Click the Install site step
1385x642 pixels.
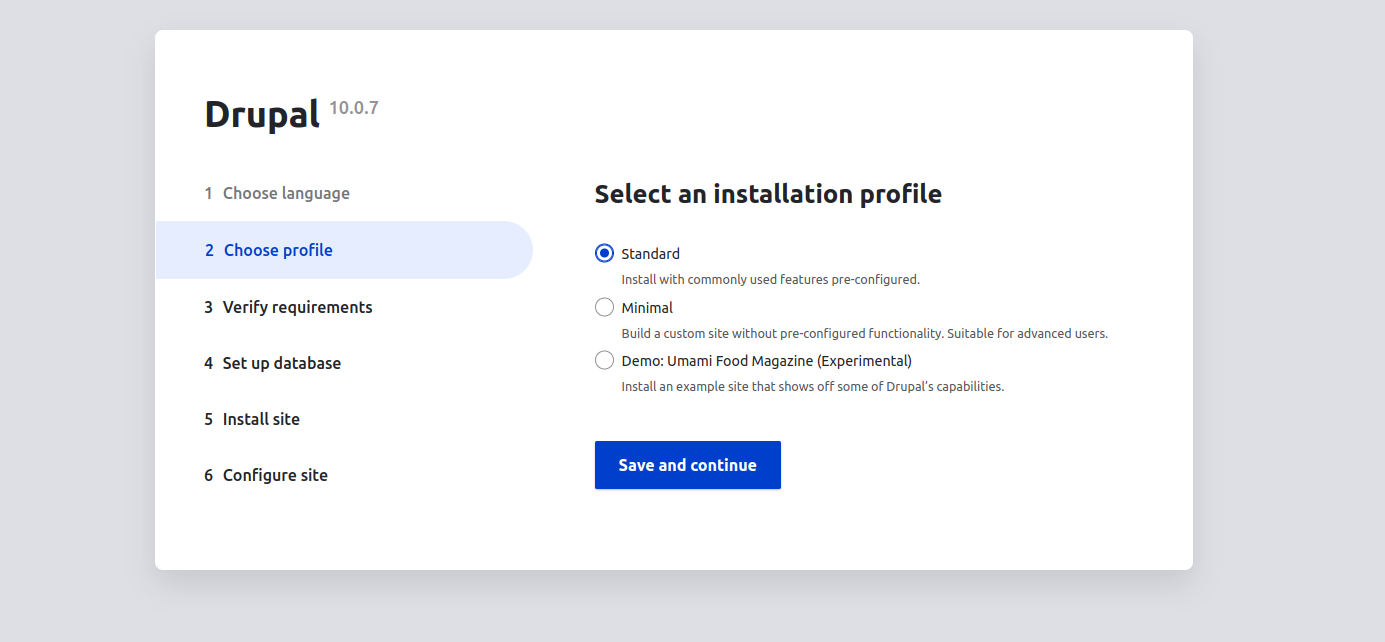[x=261, y=419]
